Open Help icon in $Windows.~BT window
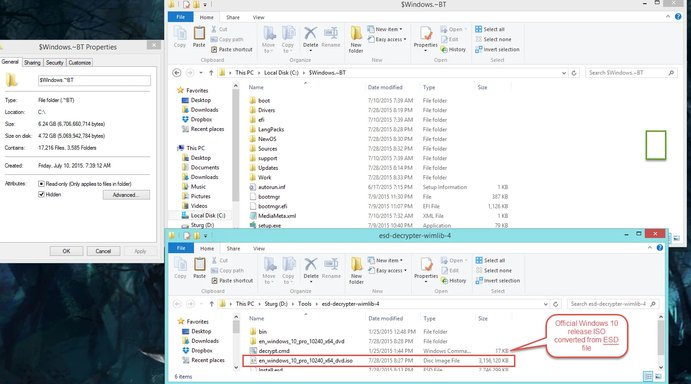Image resolution: width=691 pixels, height=384 pixels. click(x=678, y=17)
